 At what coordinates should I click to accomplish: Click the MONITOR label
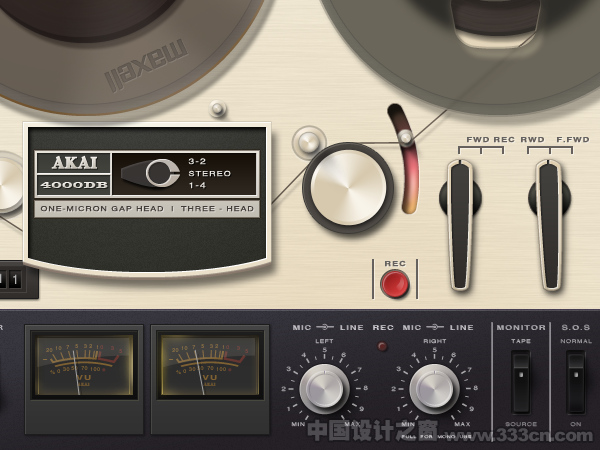(521, 328)
